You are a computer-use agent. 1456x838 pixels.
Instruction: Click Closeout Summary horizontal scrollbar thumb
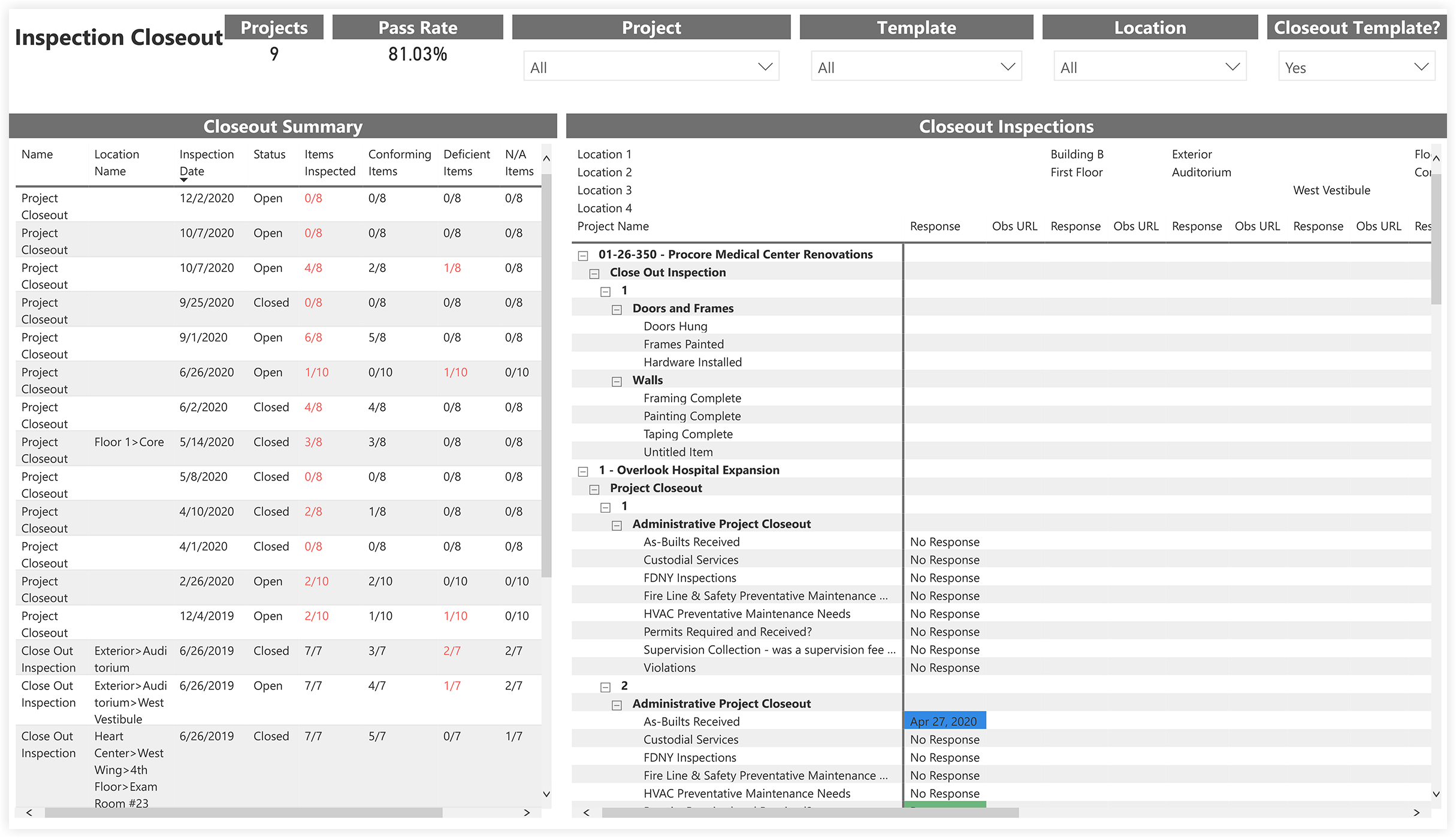[x=243, y=812]
